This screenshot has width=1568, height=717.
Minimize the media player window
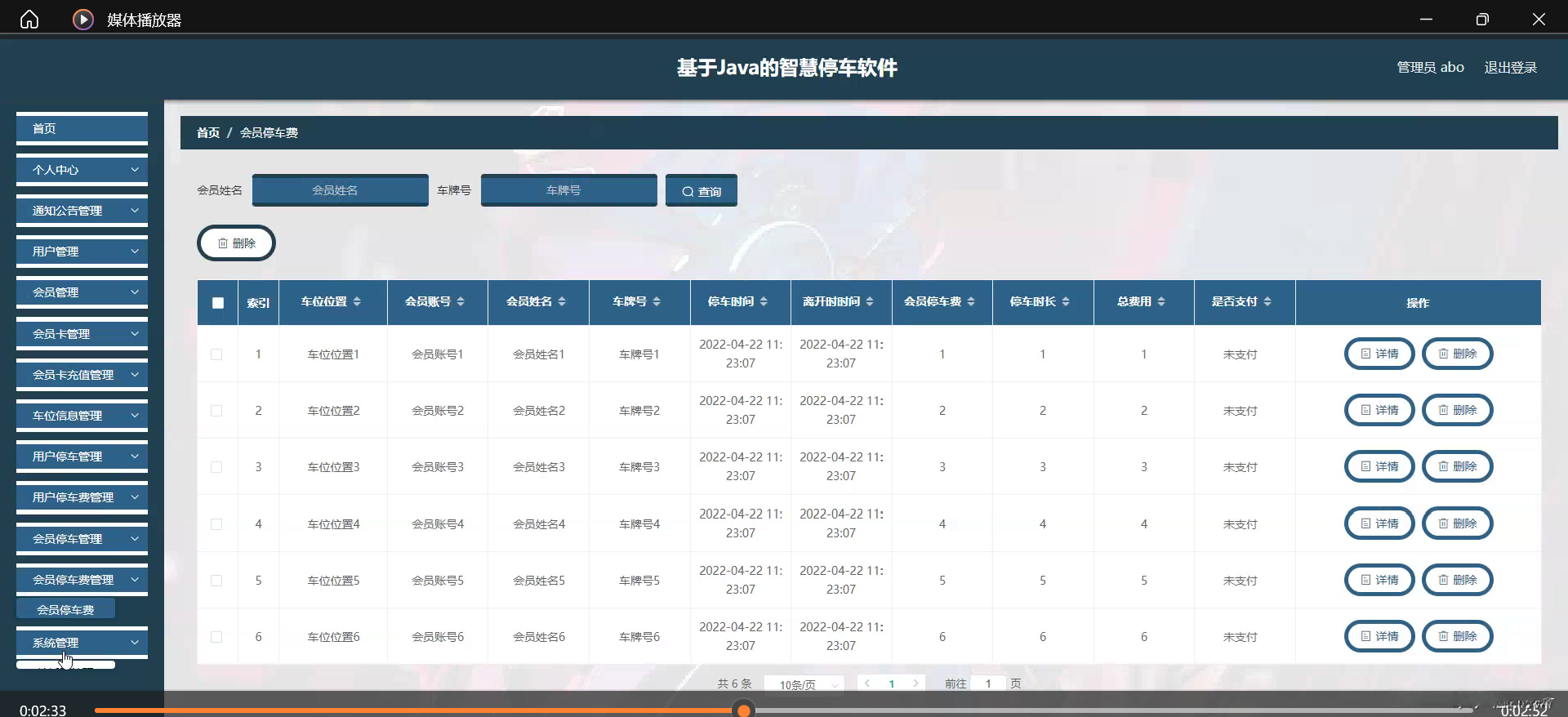click(1426, 19)
